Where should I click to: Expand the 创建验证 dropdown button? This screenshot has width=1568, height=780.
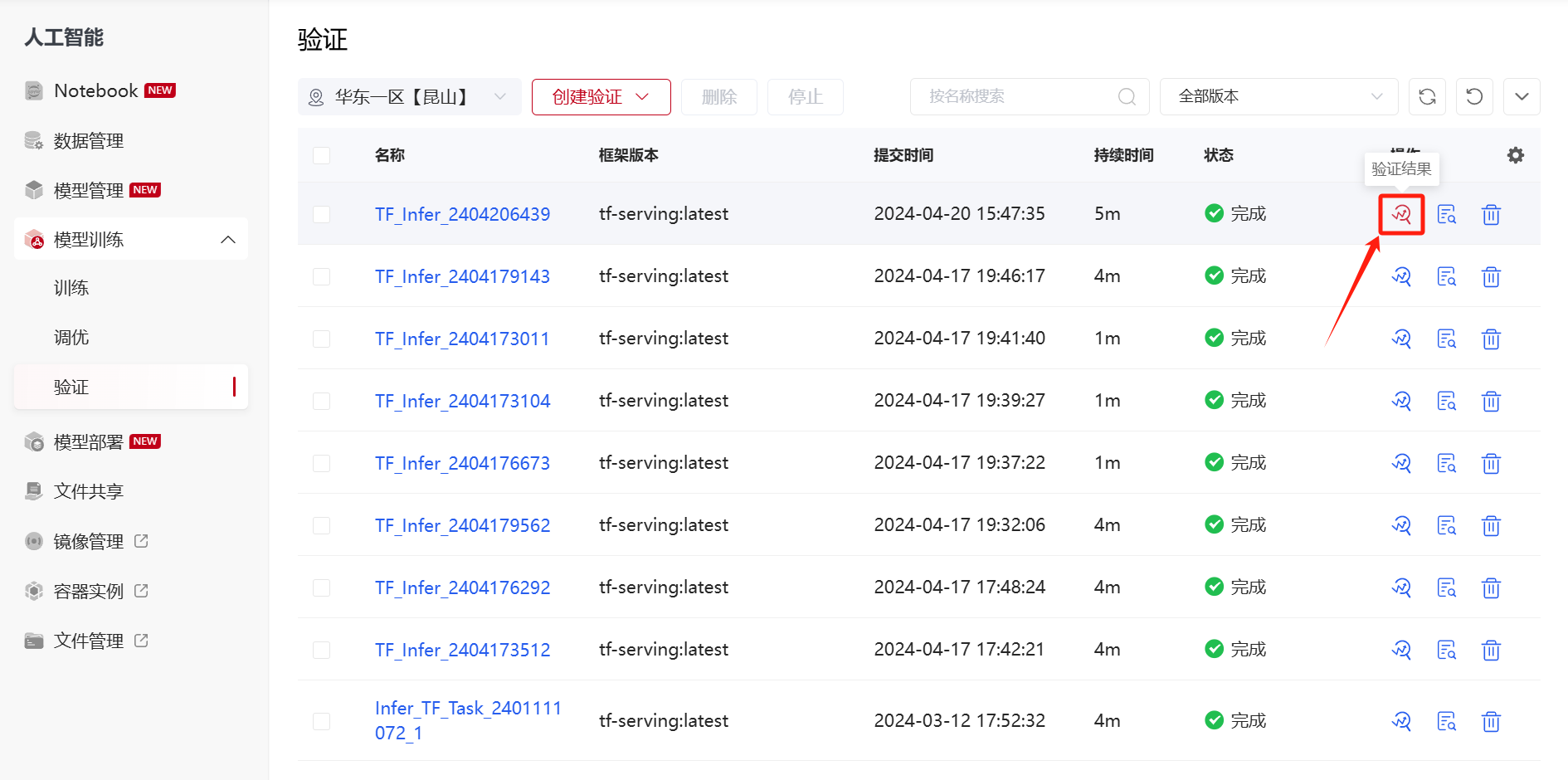click(x=601, y=97)
